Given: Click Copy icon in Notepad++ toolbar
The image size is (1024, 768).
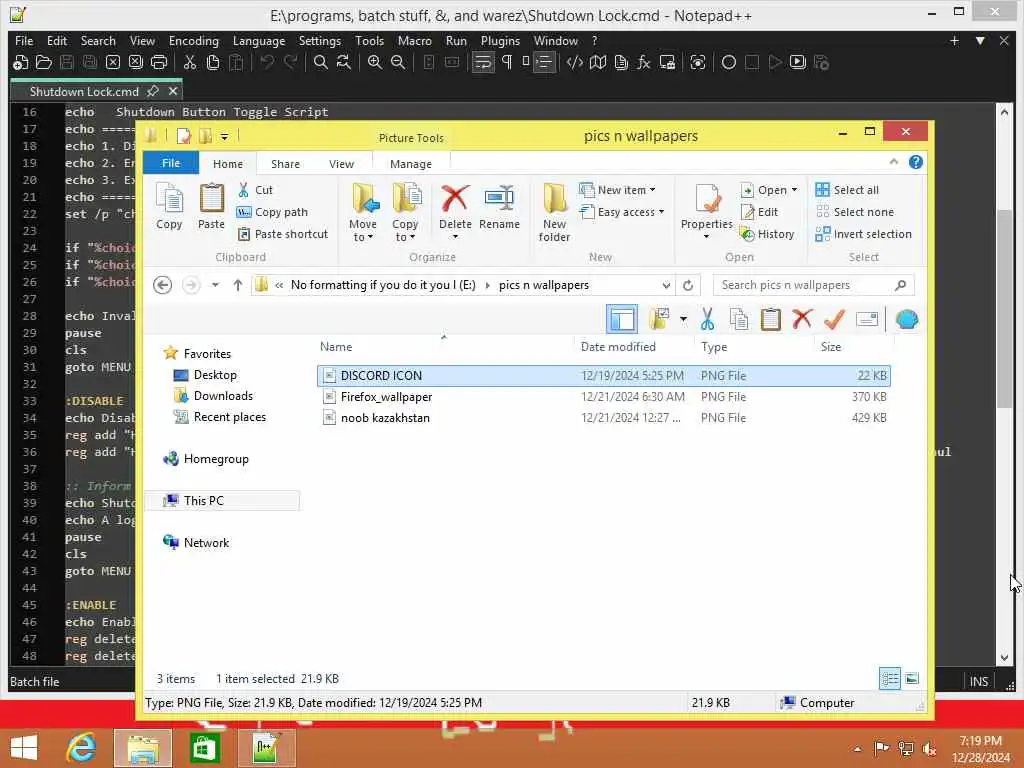Looking at the screenshot, I should [x=213, y=63].
